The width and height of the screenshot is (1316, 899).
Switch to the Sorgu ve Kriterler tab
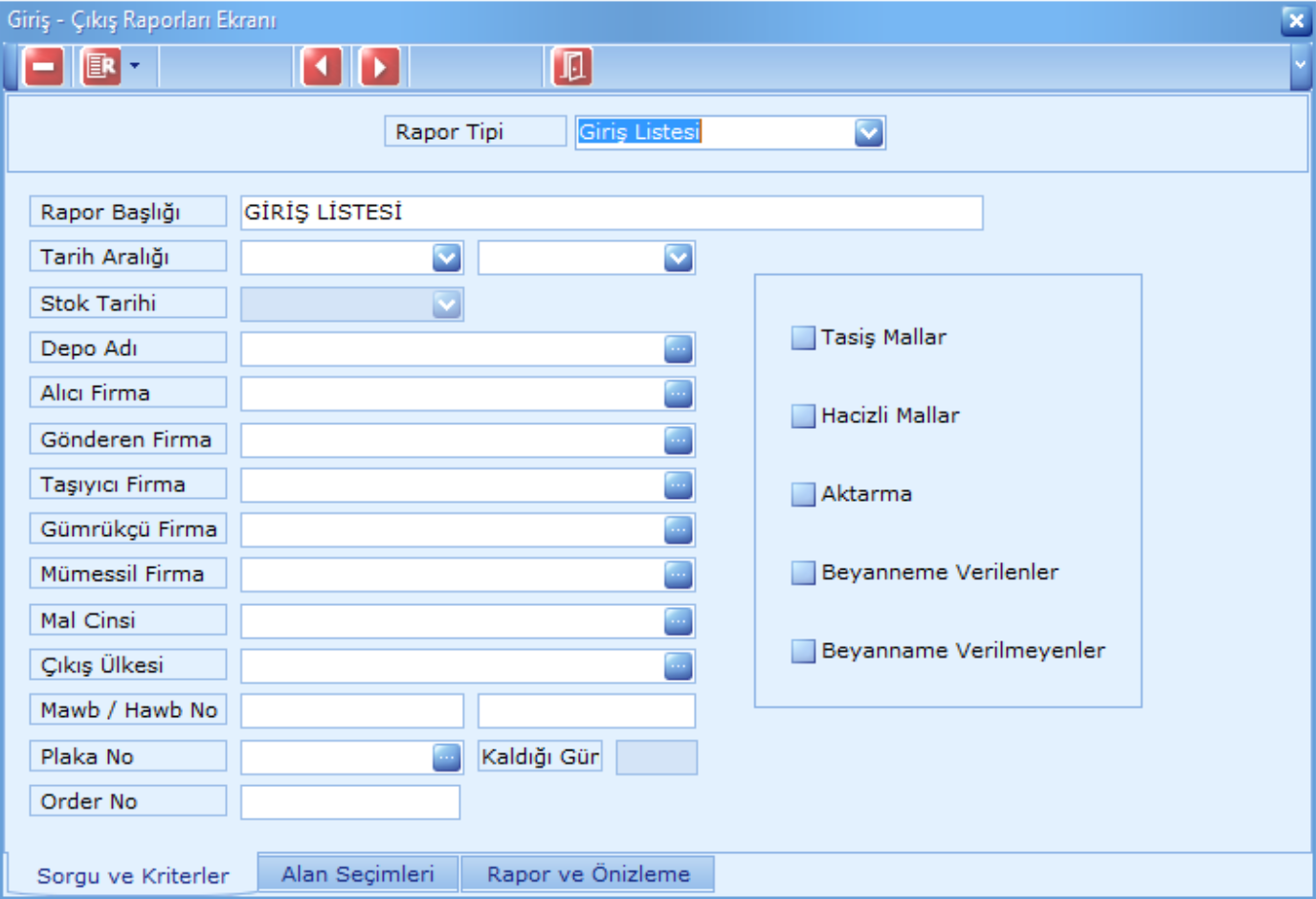(x=133, y=876)
